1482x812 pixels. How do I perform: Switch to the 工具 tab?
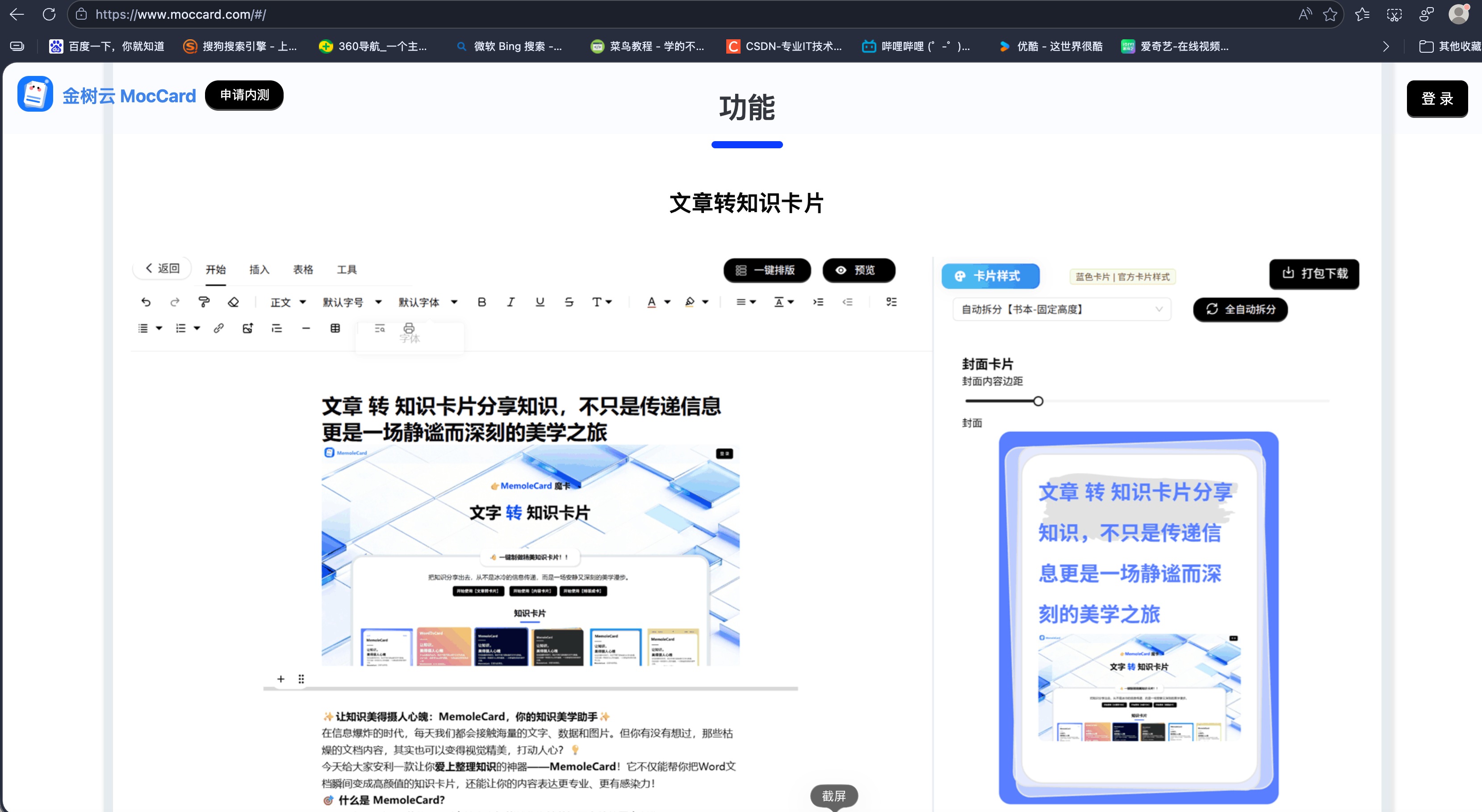coord(347,269)
